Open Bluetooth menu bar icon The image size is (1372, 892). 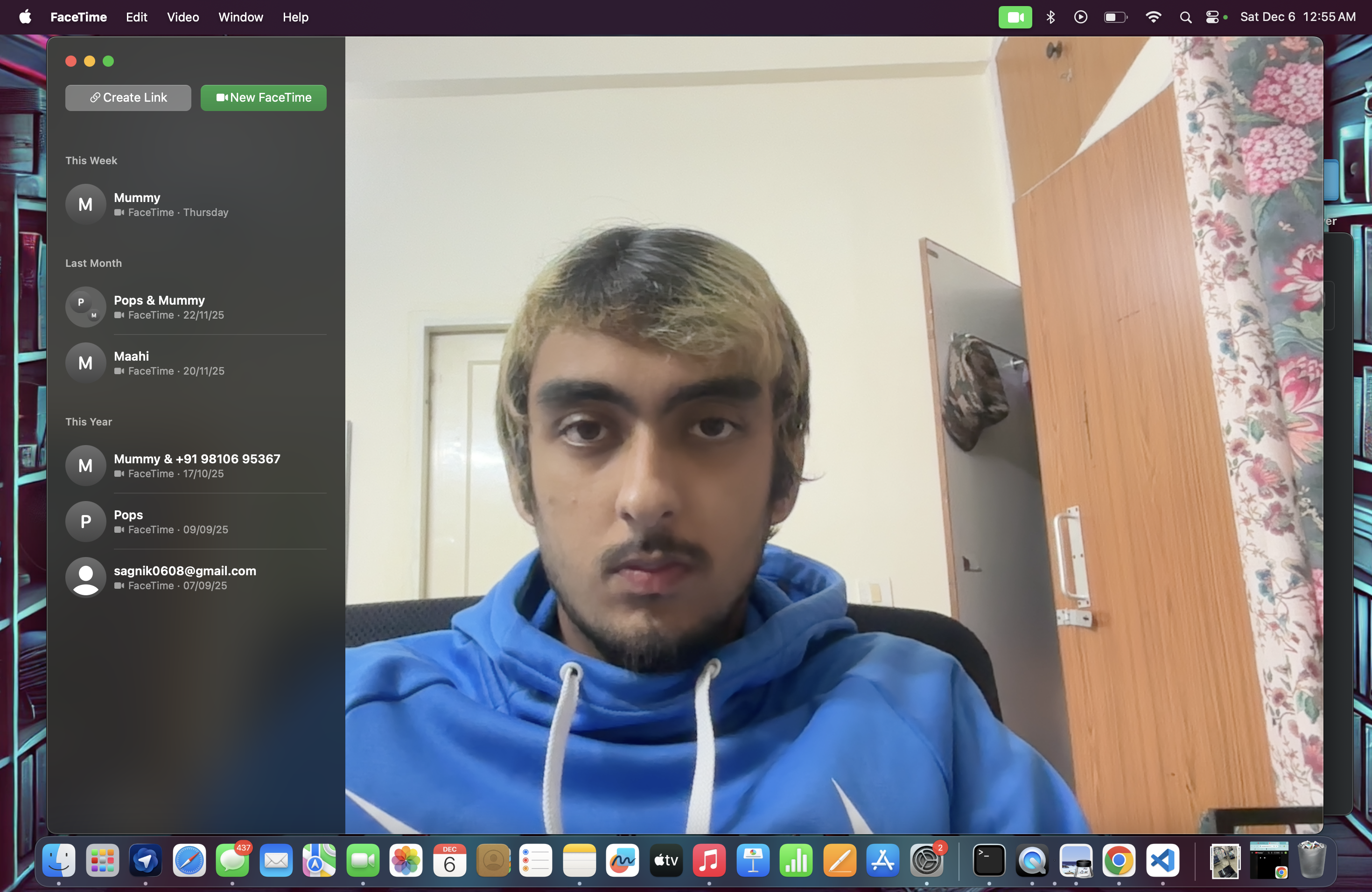1050,17
